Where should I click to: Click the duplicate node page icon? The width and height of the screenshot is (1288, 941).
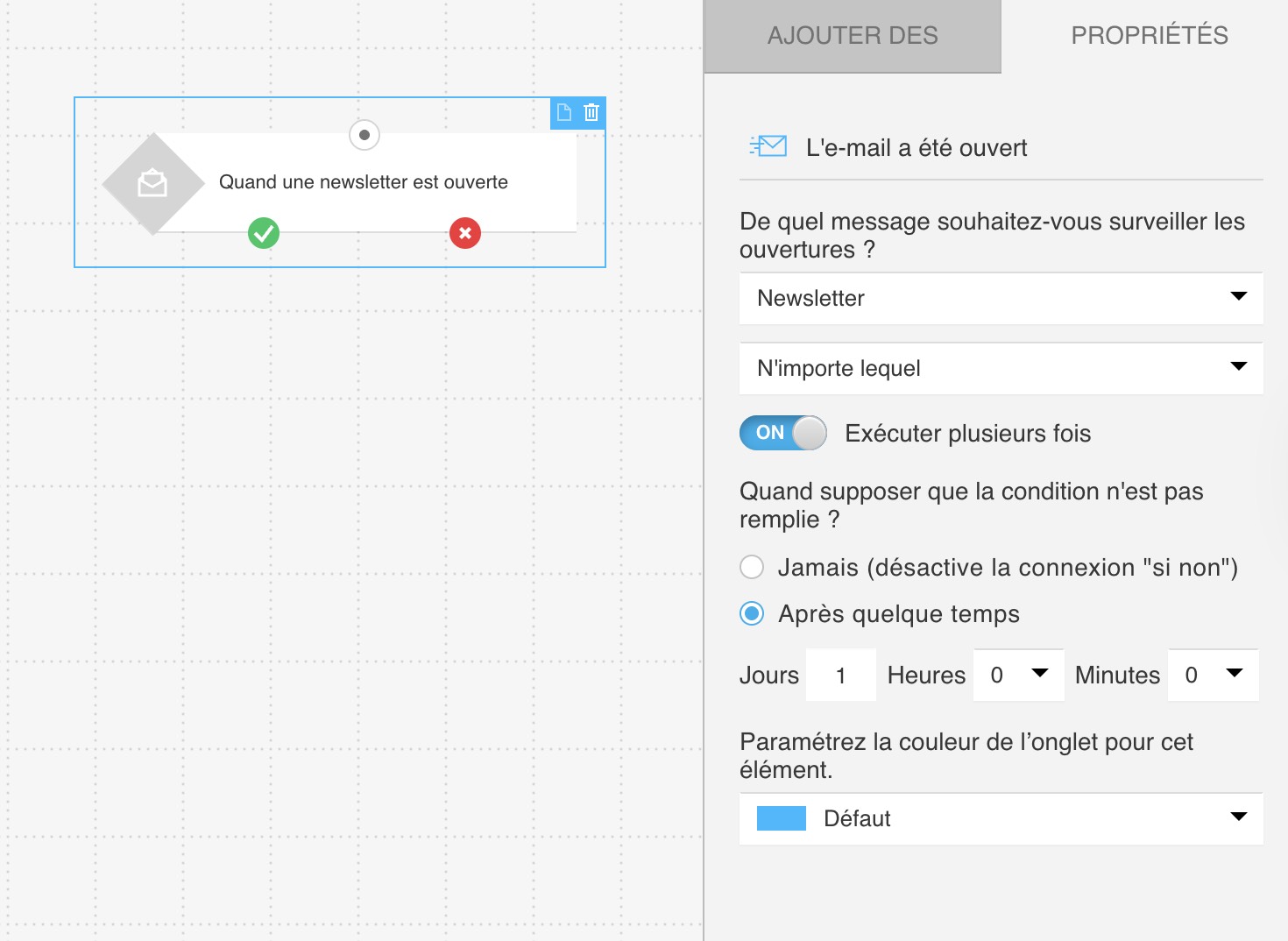tap(564, 112)
